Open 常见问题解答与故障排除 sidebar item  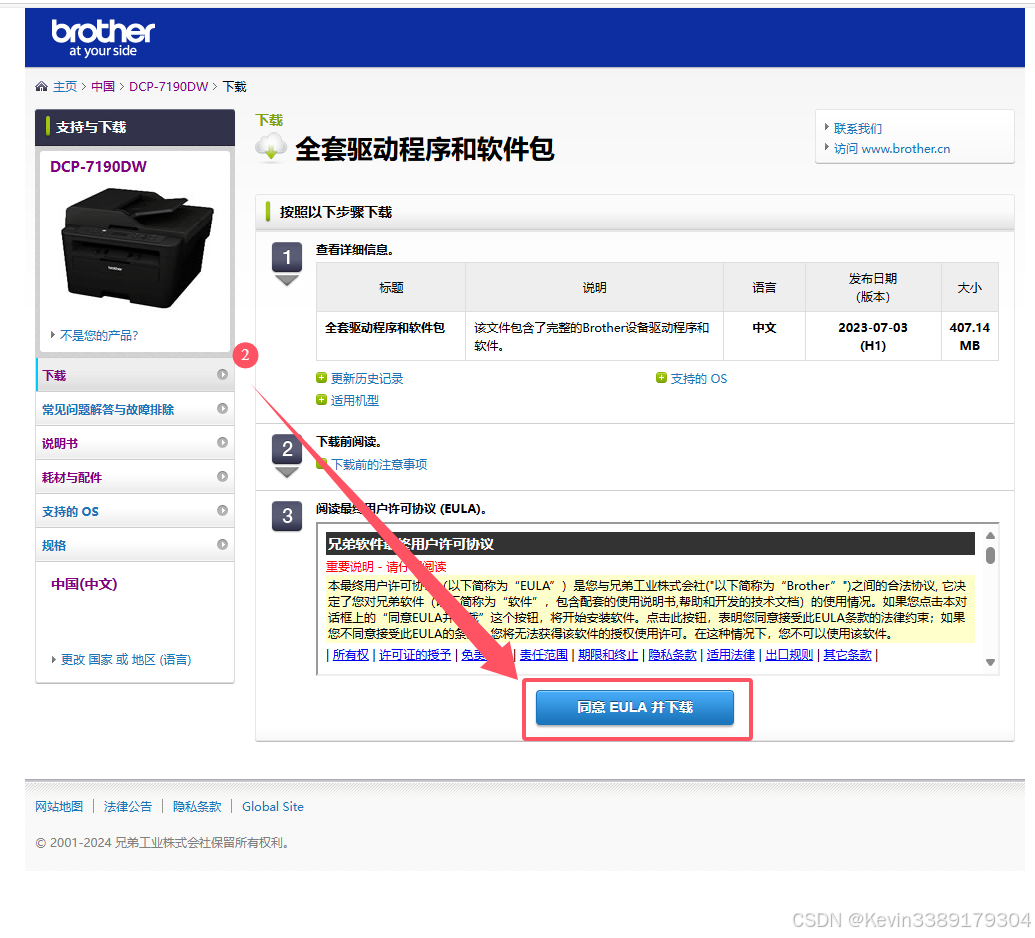pos(135,409)
